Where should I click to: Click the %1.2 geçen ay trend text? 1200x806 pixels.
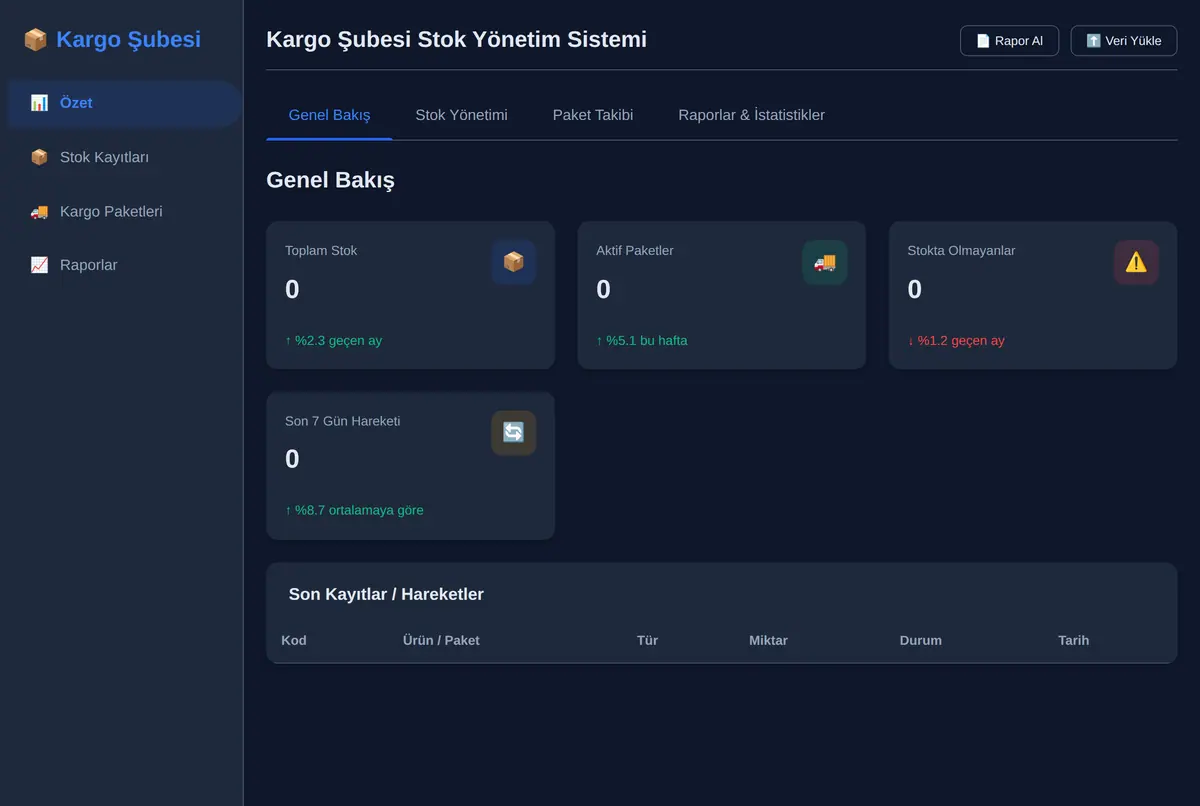coord(956,341)
